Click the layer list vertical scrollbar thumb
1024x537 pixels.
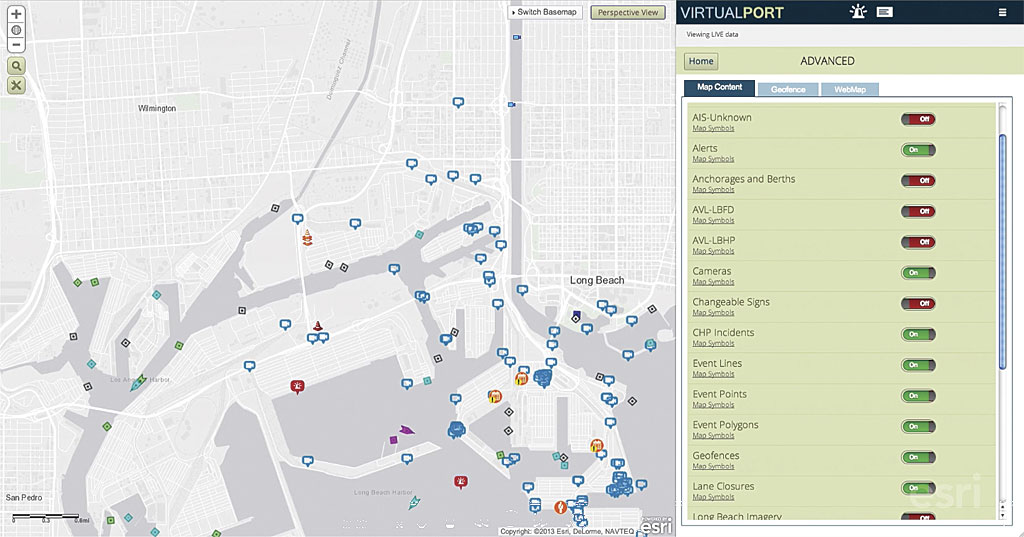[1003, 252]
